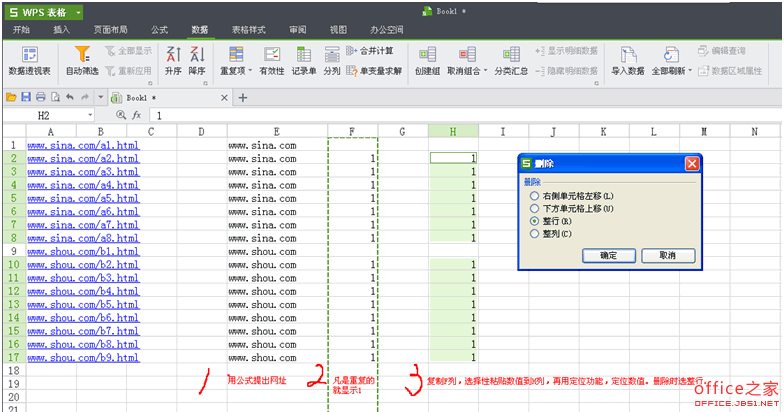Switch to the 公式 ribbon tab

tap(159, 30)
